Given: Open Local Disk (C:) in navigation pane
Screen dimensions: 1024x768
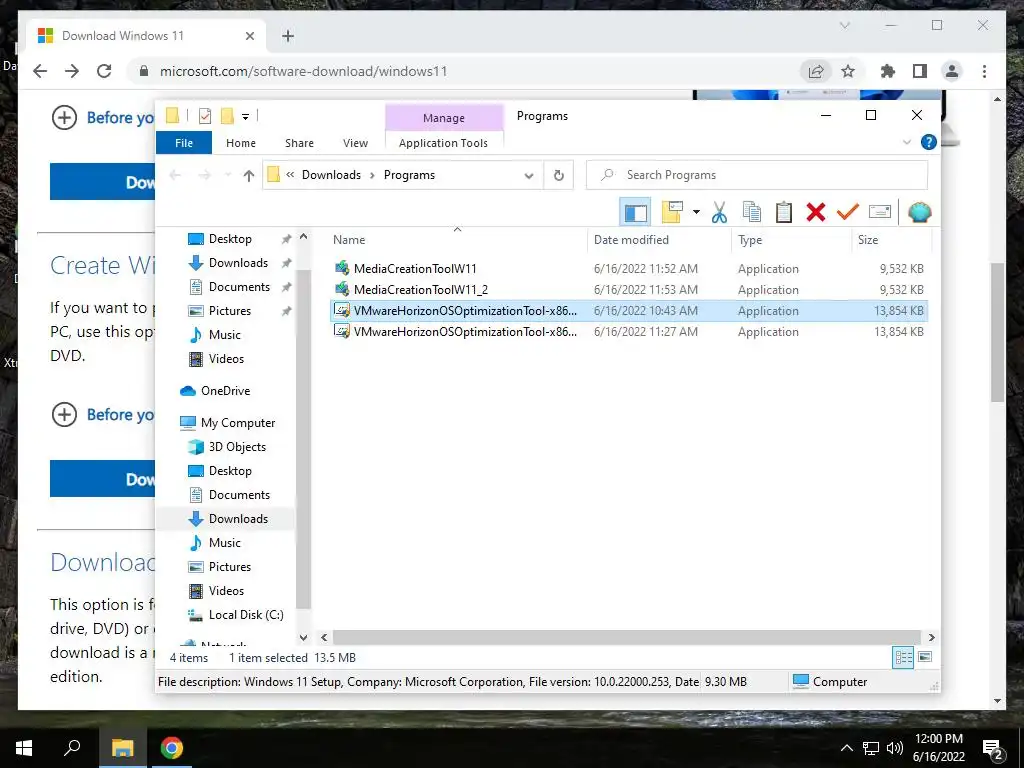Looking at the screenshot, I should (246, 615).
